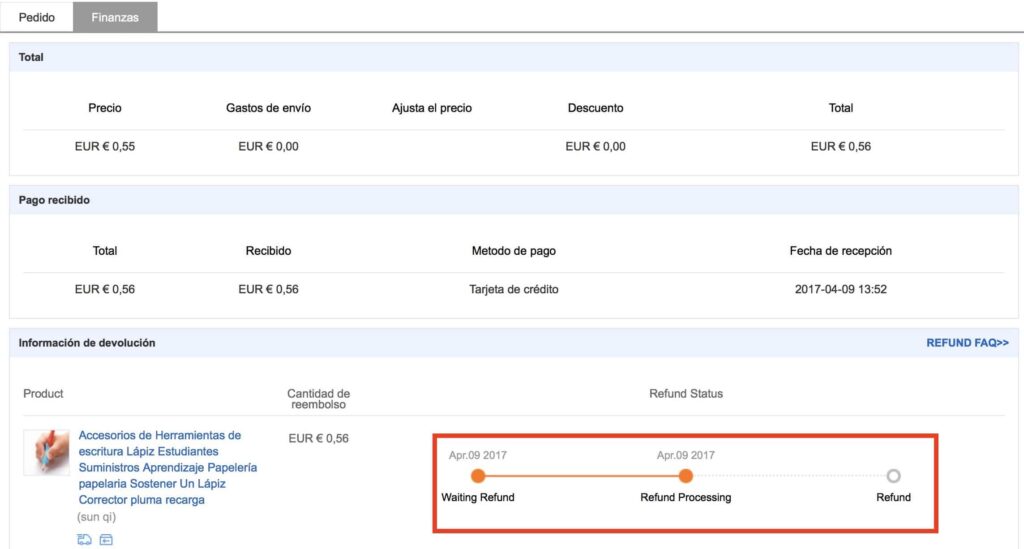The height and width of the screenshot is (549, 1024).
Task: Click the Información de devolución section header
Action: (87, 343)
